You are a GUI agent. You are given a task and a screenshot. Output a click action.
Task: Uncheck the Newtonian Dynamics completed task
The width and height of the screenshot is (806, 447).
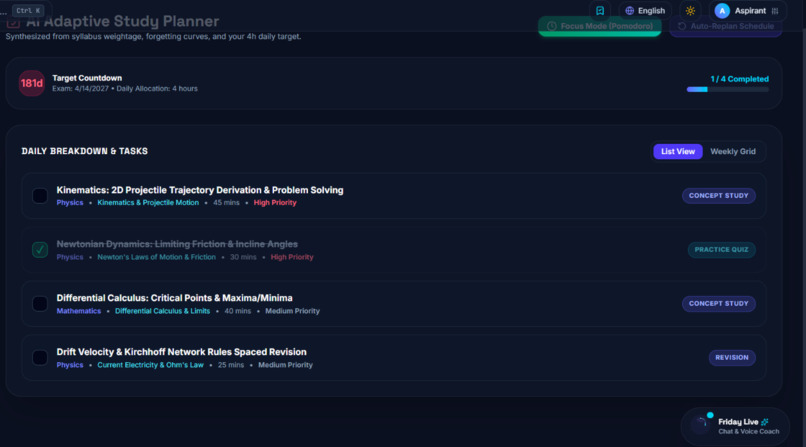point(40,250)
